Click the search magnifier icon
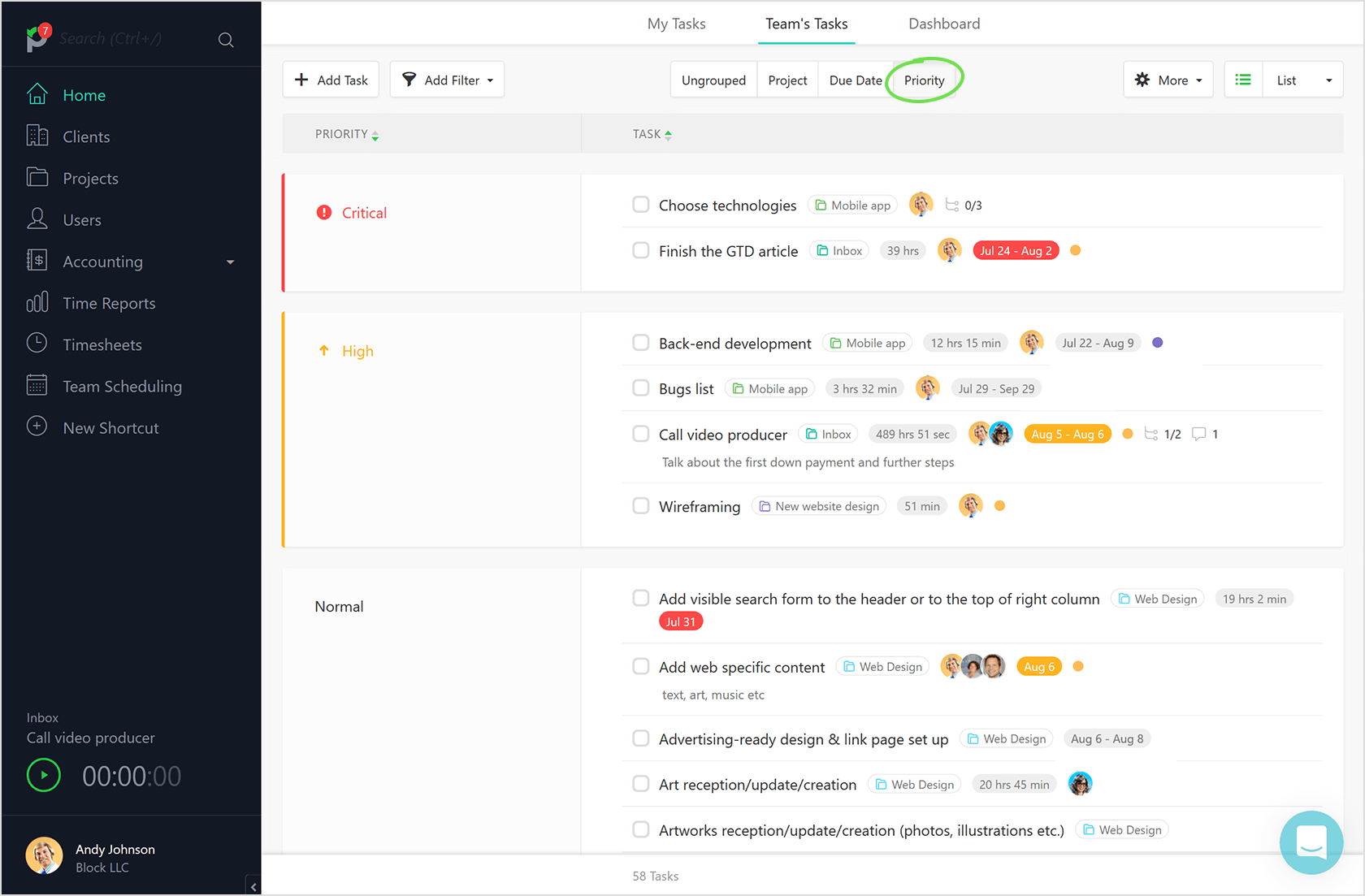The image size is (1365, 896). pos(226,40)
